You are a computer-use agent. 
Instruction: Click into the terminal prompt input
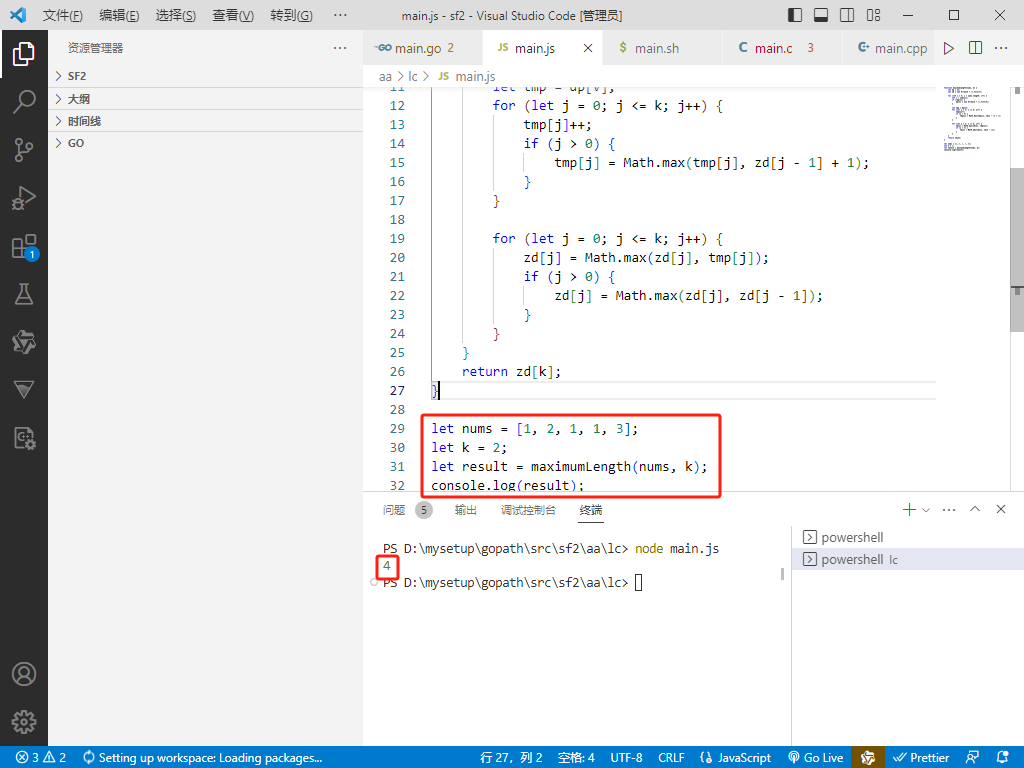point(639,583)
